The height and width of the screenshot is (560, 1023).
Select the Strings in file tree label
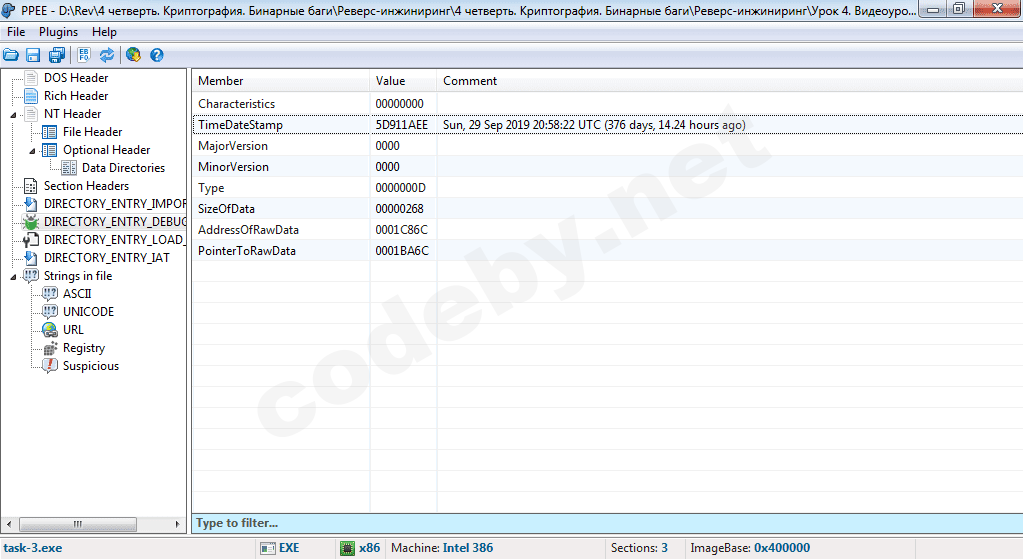pos(78,276)
